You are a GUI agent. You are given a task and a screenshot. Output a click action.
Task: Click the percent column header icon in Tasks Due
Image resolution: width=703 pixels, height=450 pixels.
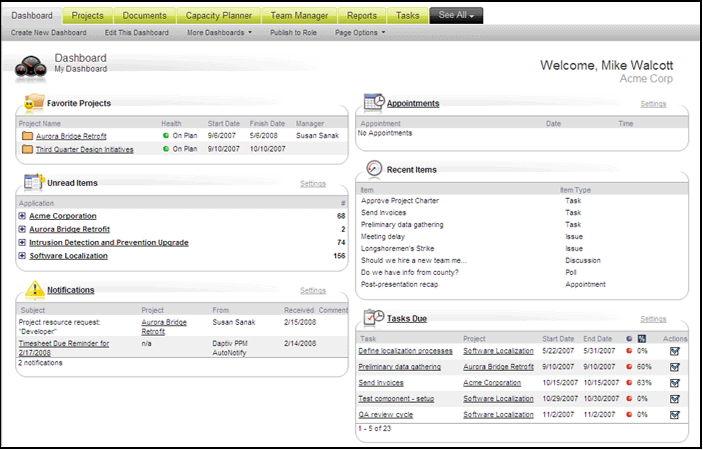click(642, 339)
